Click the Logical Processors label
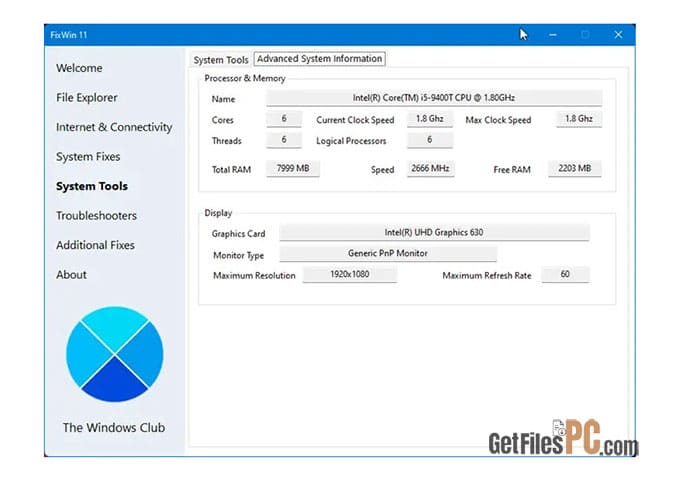 coord(351,141)
